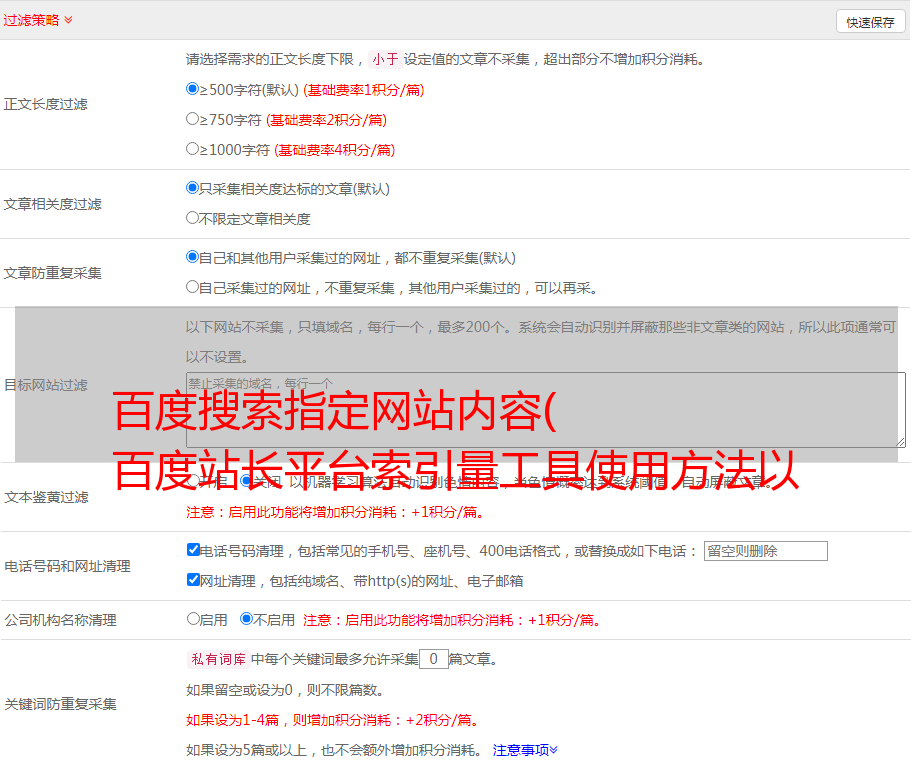Screen dimensions: 912x768
Task: Click the 快速保存 button
Action: [x=870, y=22]
